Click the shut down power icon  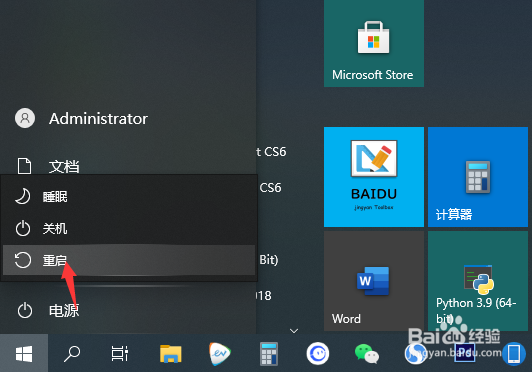pos(23,228)
